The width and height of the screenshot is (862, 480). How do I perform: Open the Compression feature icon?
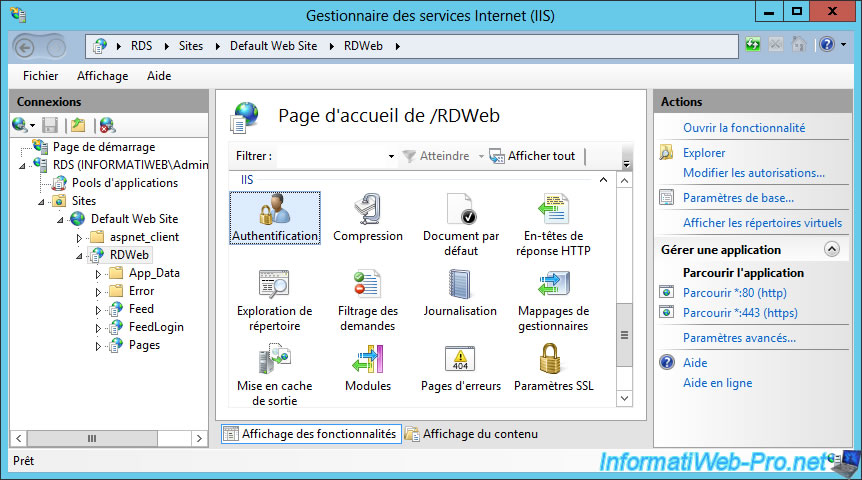[368, 218]
